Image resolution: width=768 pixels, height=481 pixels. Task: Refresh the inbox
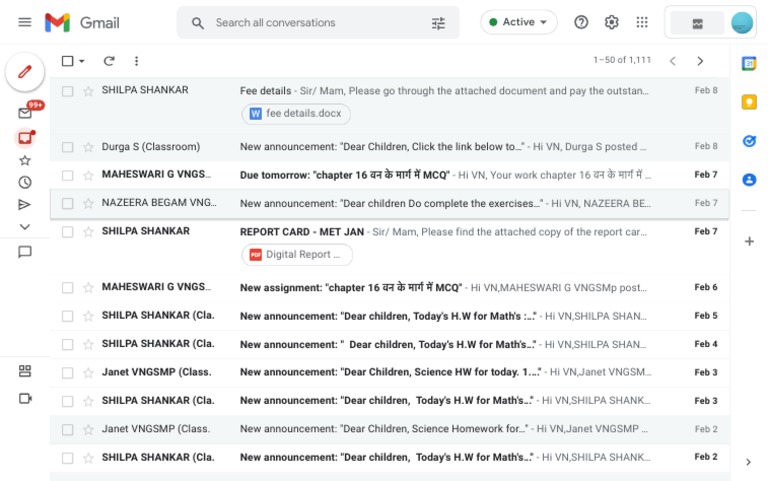click(x=109, y=61)
